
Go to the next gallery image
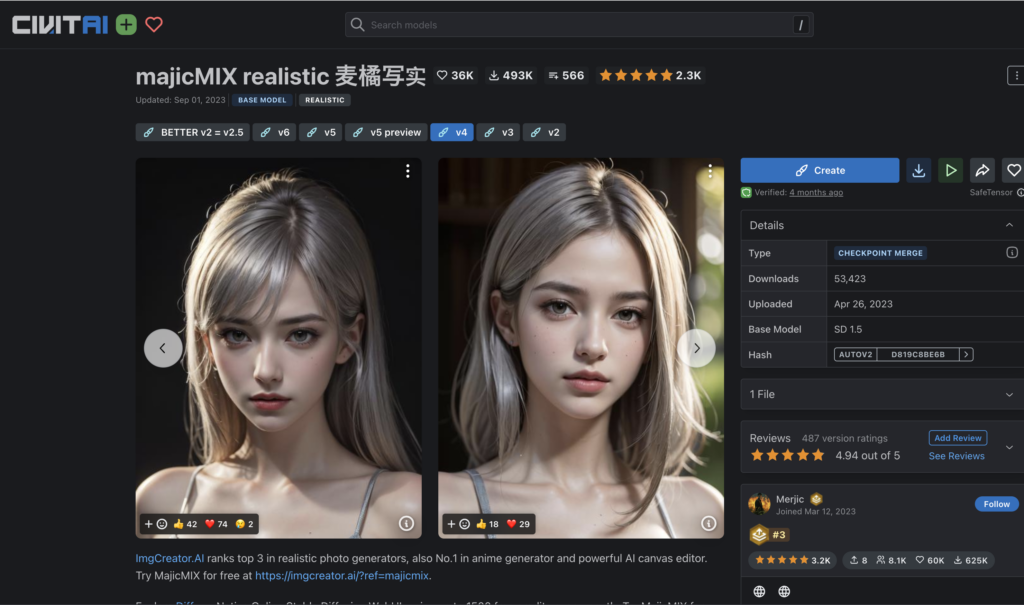click(x=696, y=348)
